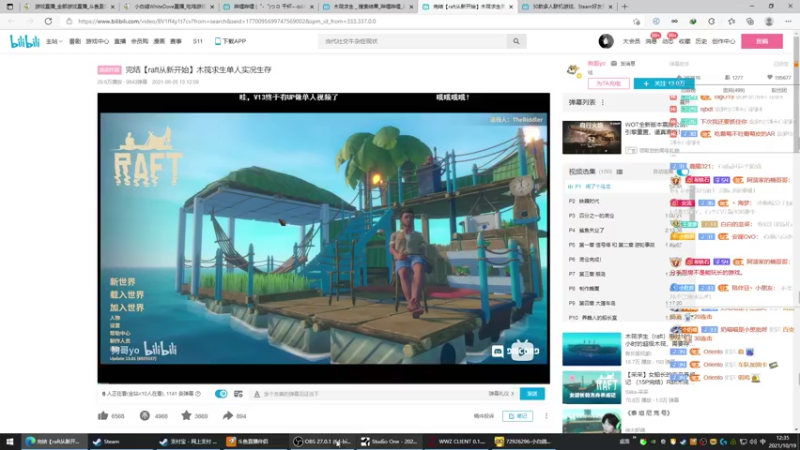Open the more options dots near notes button
The height and width of the screenshot is (450, 800).
pos(546,416)
